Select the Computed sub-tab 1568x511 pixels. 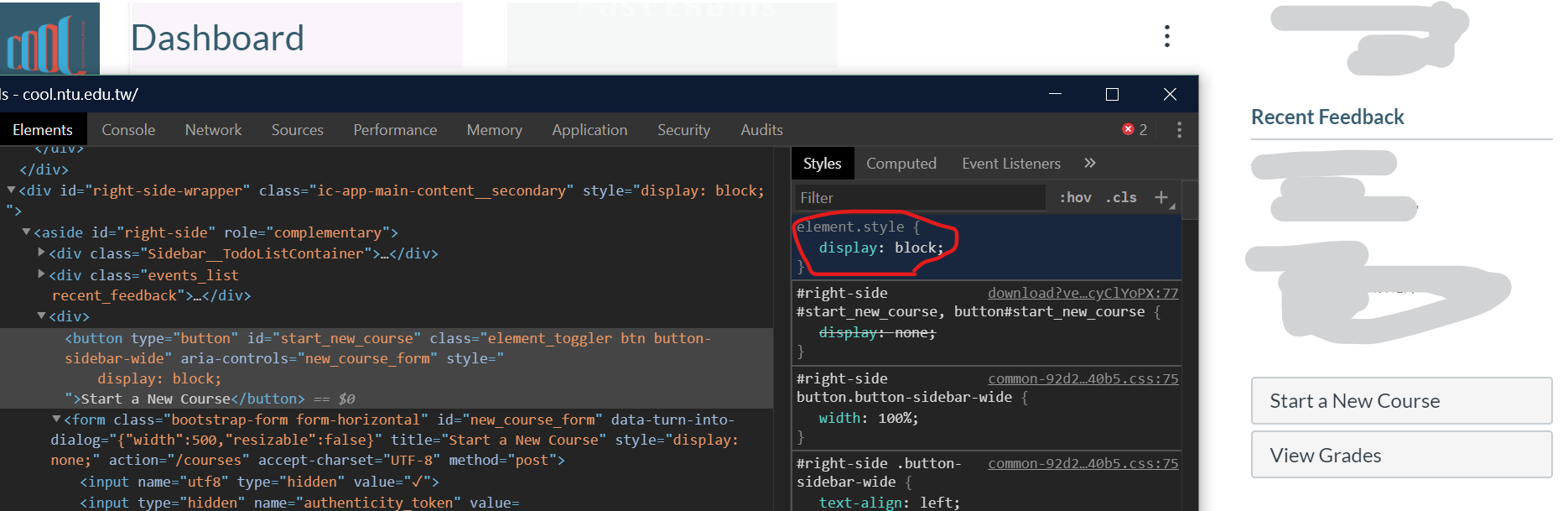901,164
